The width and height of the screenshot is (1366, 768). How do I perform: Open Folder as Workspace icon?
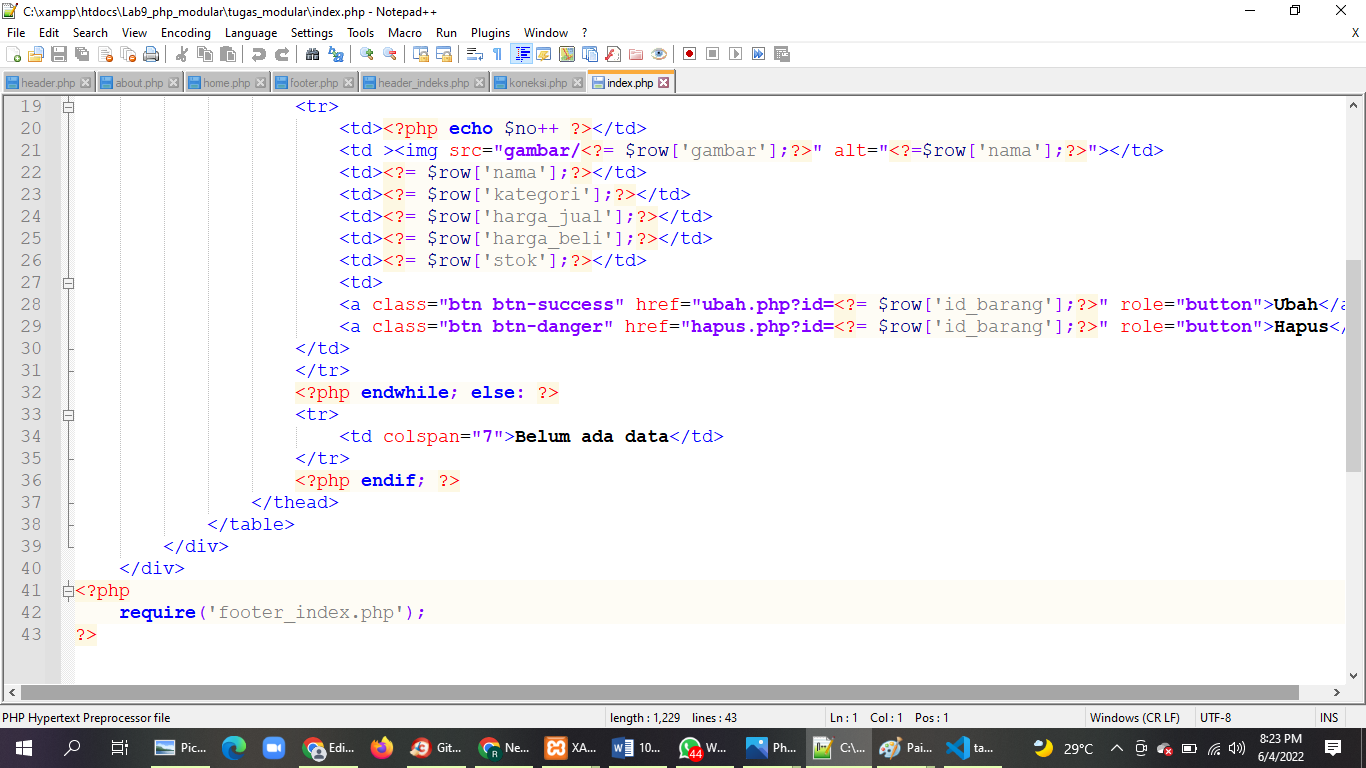click(x=636, y=54)
